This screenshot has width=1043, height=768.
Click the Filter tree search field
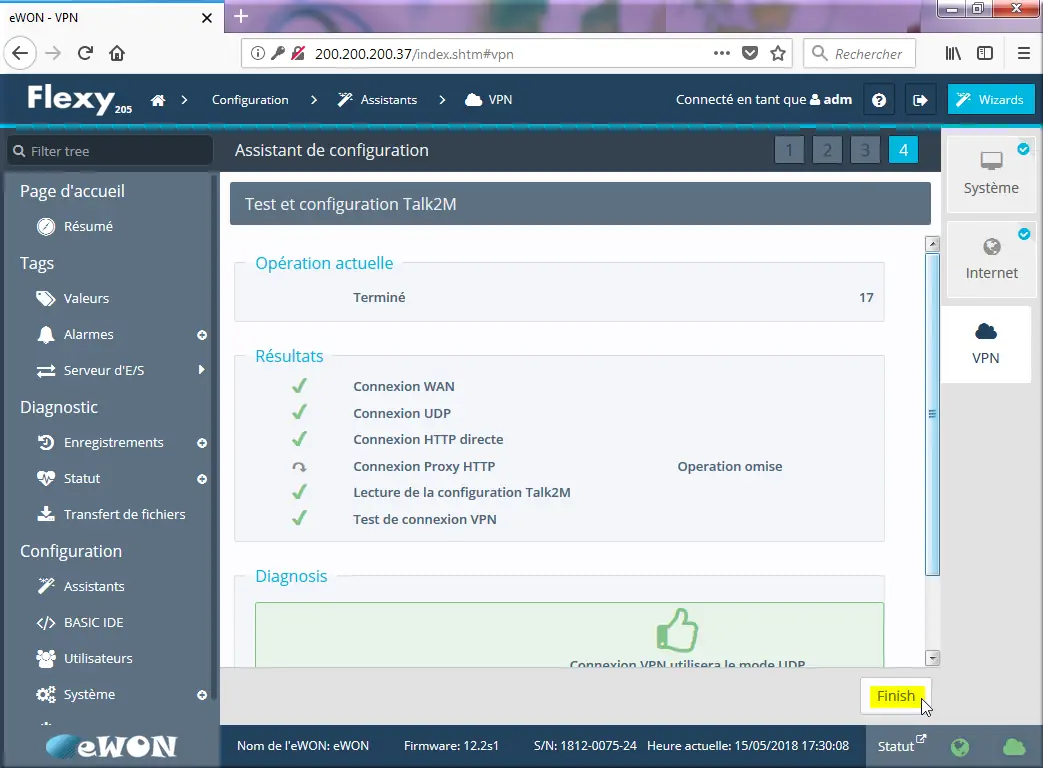tap(110, 151)
